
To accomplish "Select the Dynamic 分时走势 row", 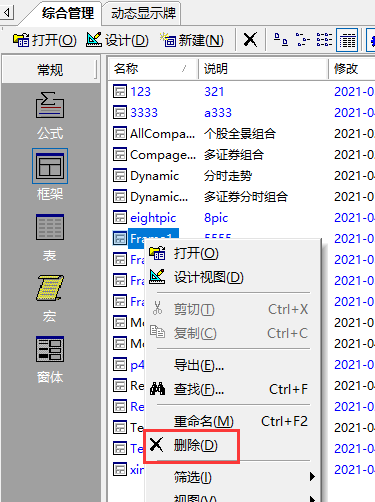I will pyautogui.click(x=243, y=176).
